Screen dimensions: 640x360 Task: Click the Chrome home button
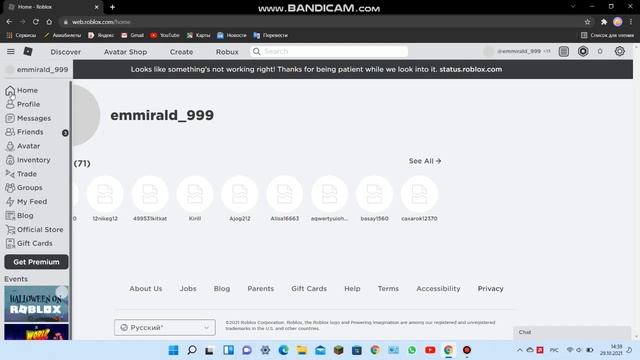(x=49, y=22)
